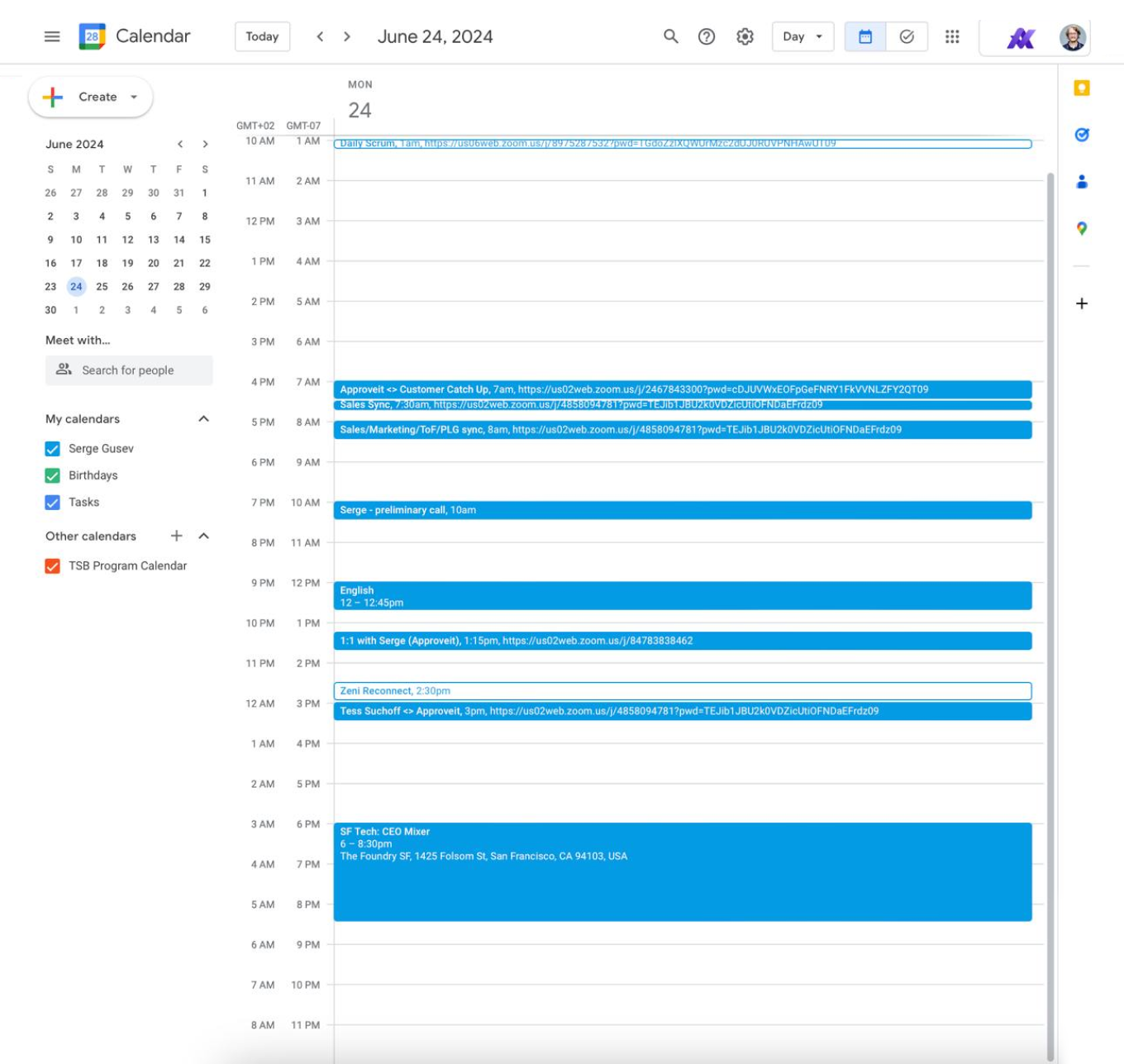
Task: Click the Today button
Action: pos(262,36)
